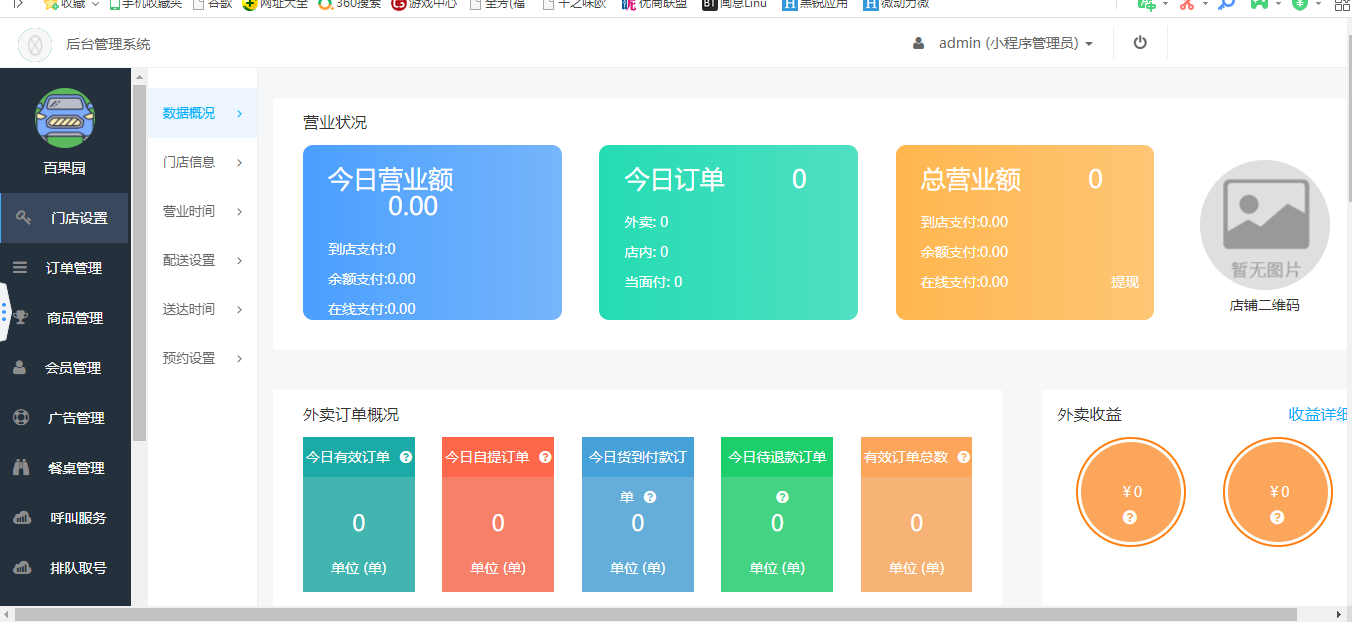Click the user icon beside 会员管理
Viewport: 1352px width, 622px height.
20,368
